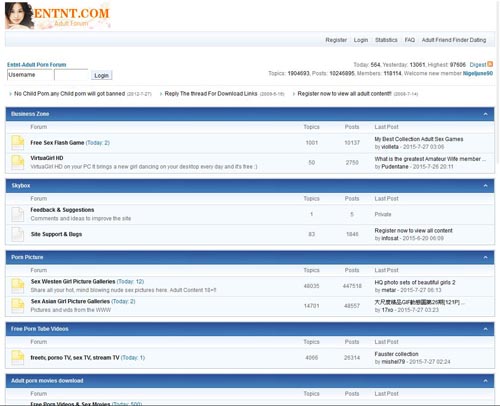
Task: Open freetv, porno TV, sex TV, stream TV forum
Action: tap(75, 358)
